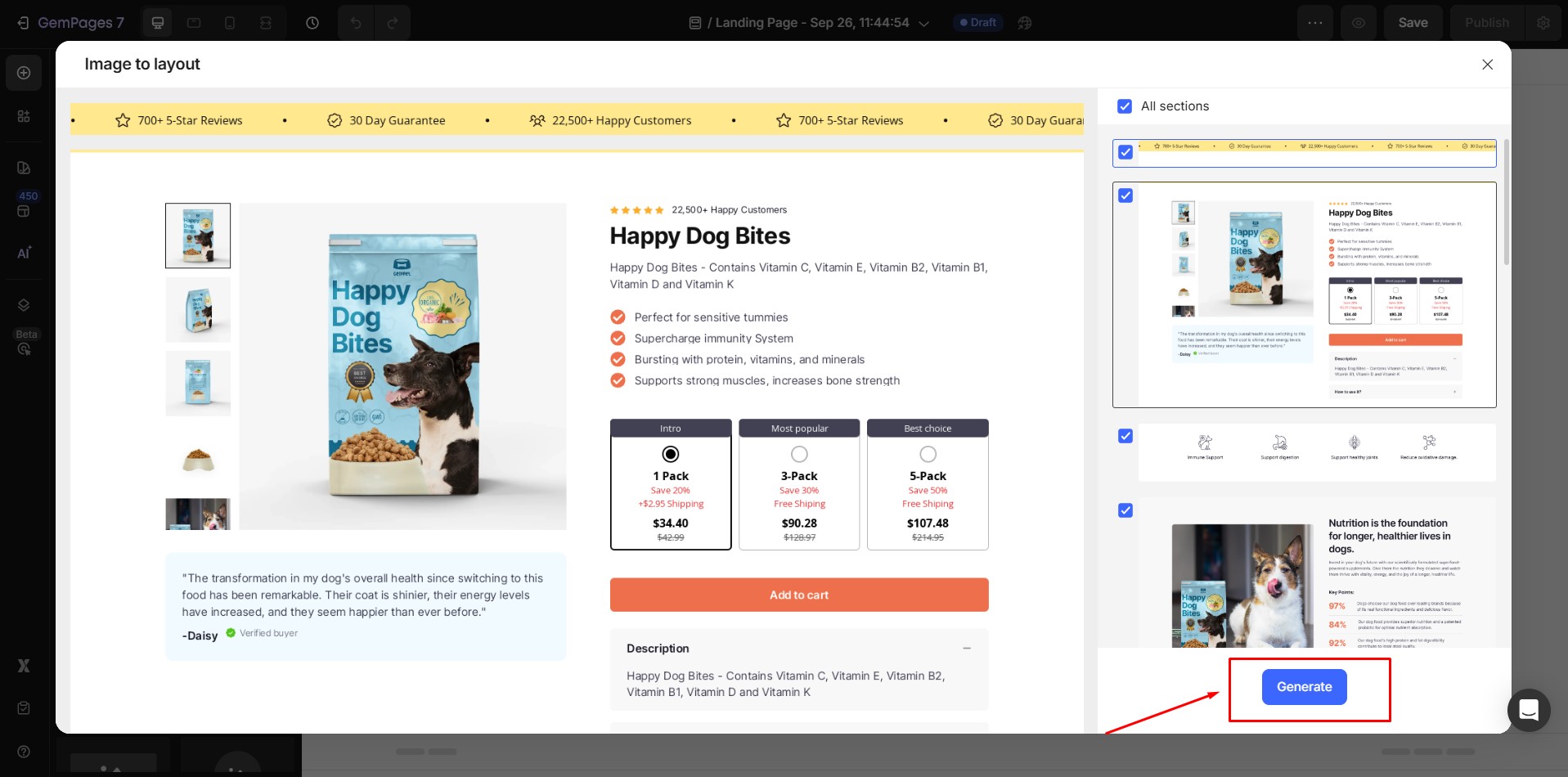1568x777 pixels.
Task: Select the 5-Pack radio option
Action: 928,454
